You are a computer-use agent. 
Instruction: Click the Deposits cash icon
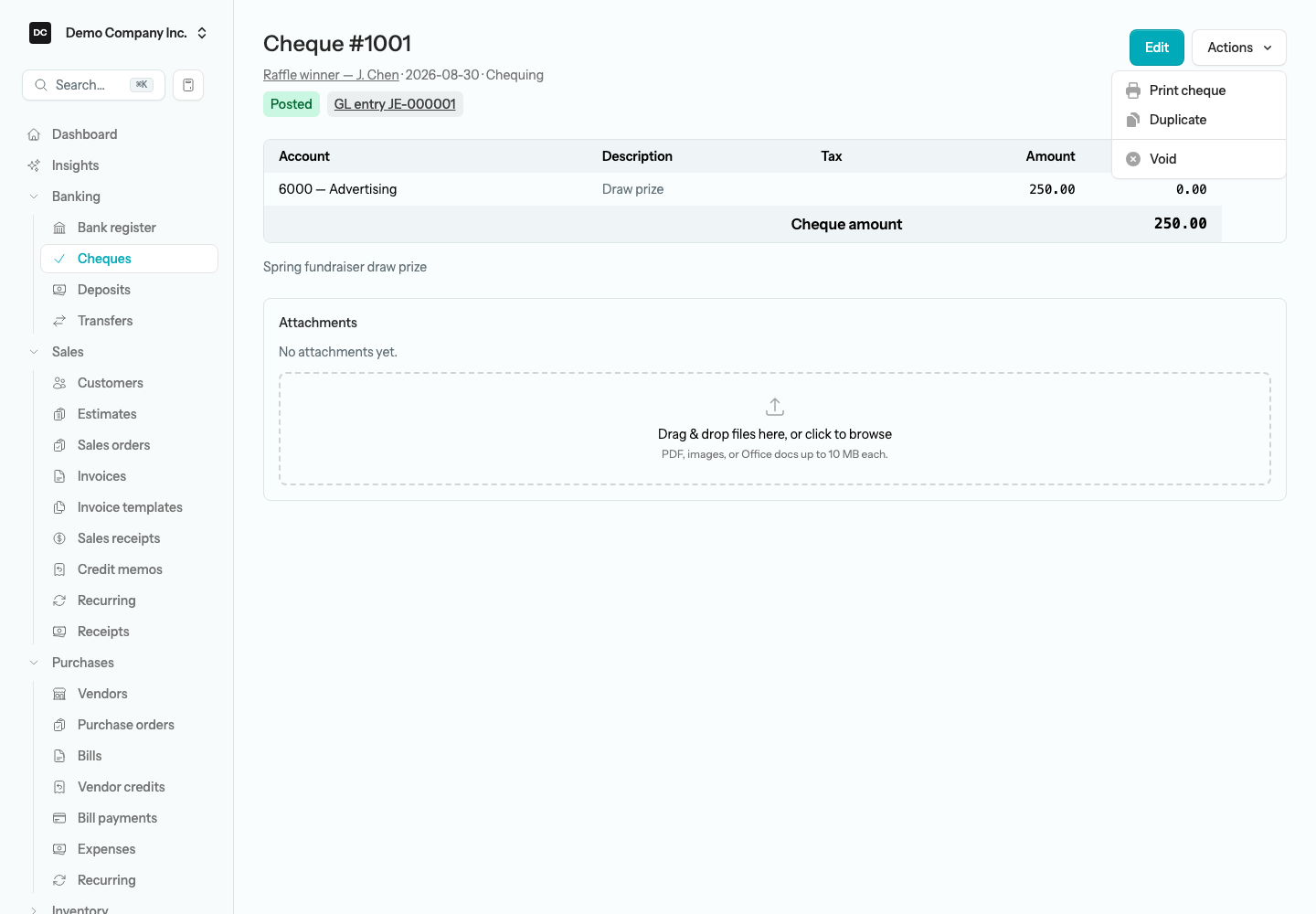pyautogui.click(x=59, y=290)
